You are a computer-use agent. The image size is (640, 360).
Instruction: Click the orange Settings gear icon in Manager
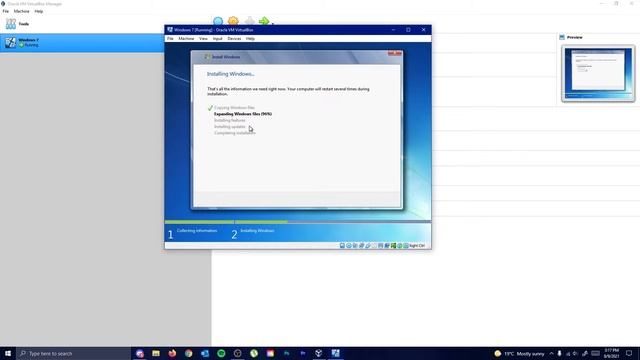(233, 21)
